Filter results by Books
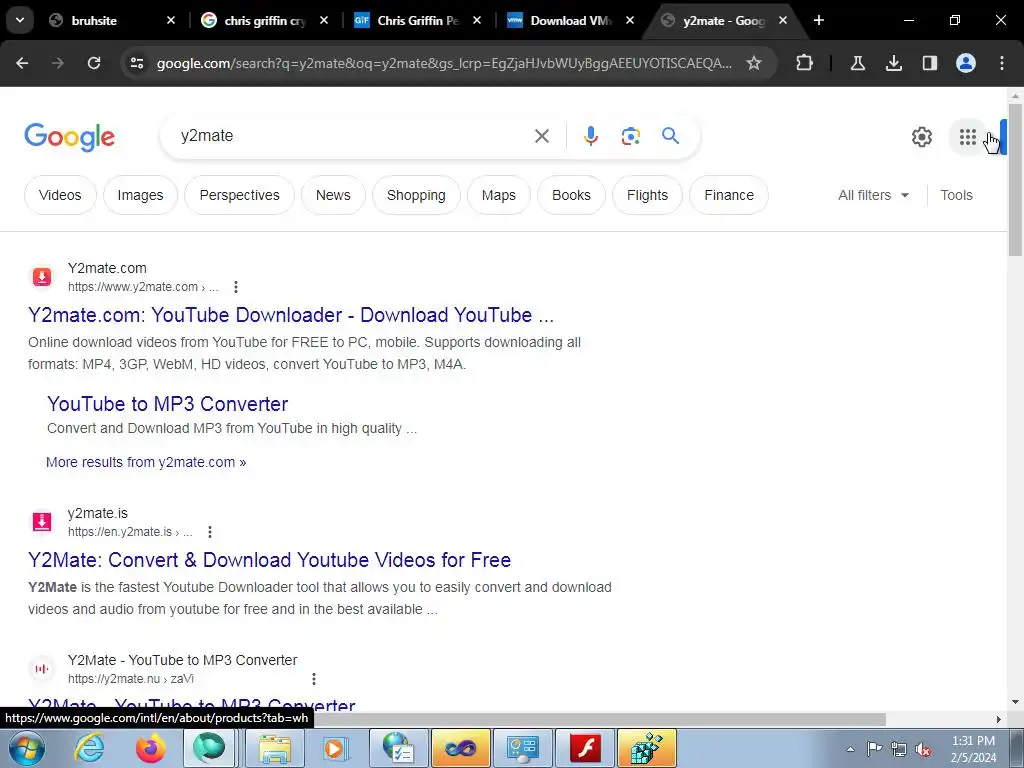 [571, 195]
